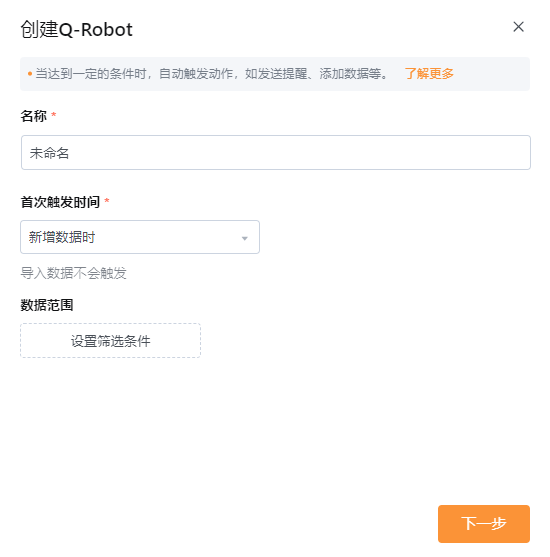
Task: Click the orange bullet in the info banner
Action: 30,74
